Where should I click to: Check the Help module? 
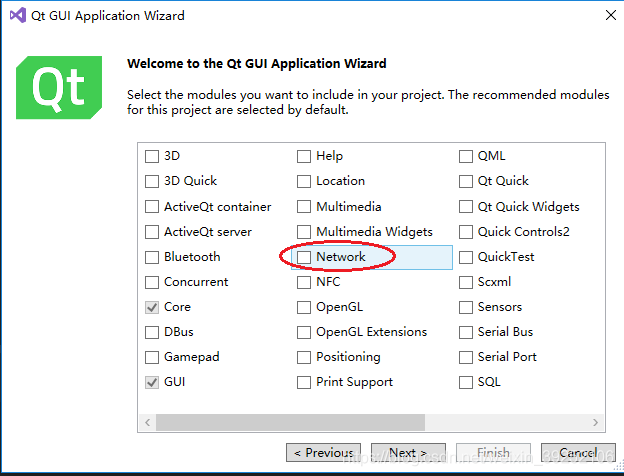[x=304, y=156]
